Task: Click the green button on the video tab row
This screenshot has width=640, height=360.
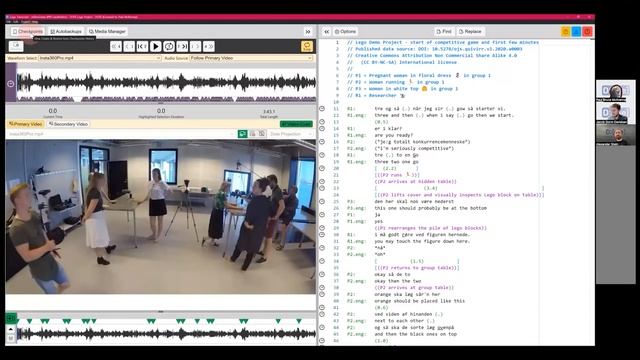Action: [x=296, y=124]
